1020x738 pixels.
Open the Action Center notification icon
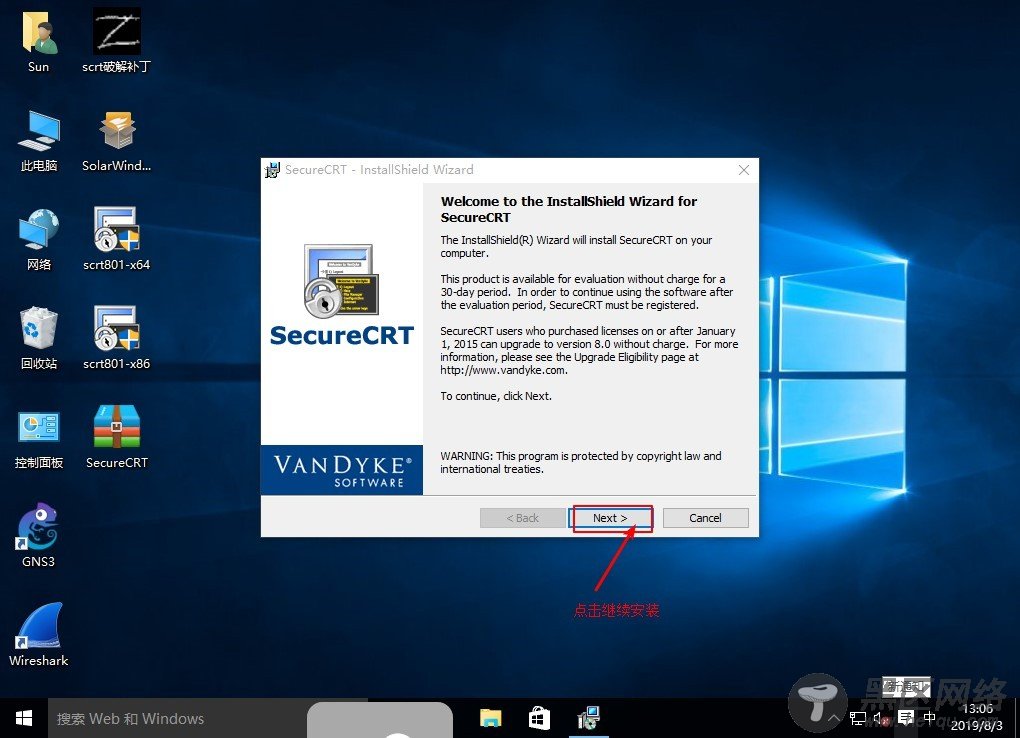tap(906, 718)
